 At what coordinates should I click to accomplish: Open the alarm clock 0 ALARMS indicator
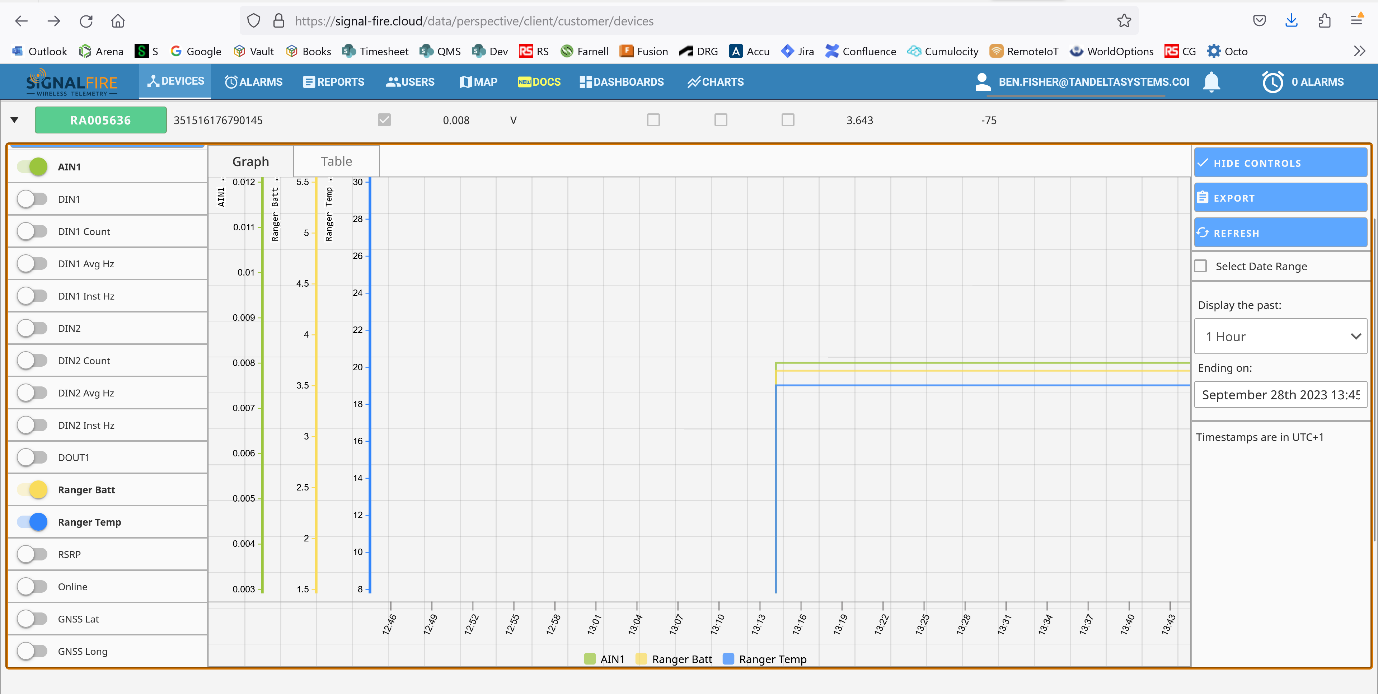[x=1302, y=82]
